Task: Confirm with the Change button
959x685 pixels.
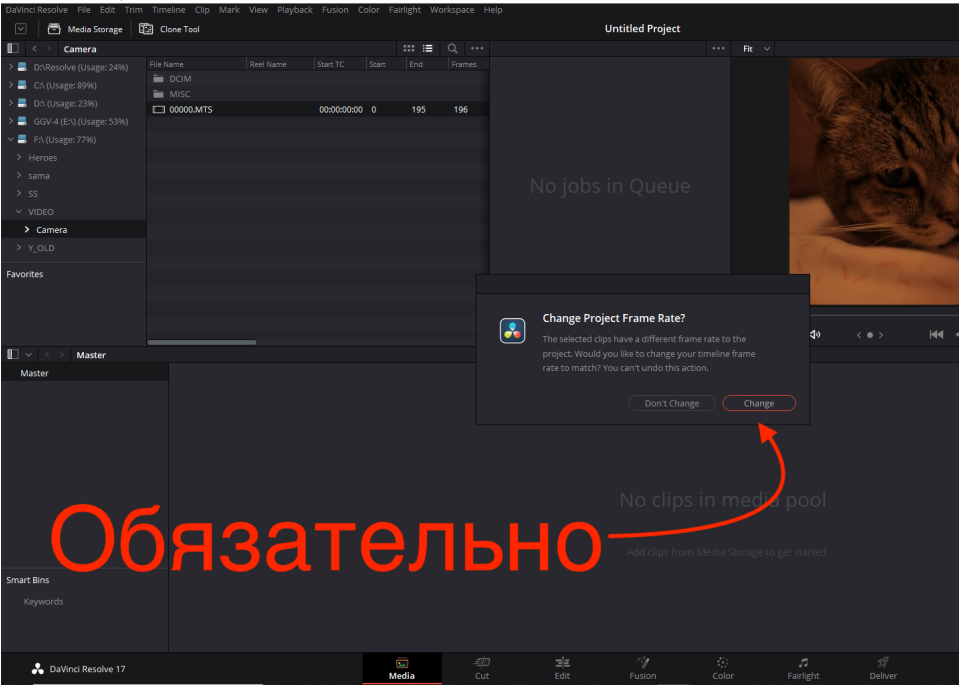Action: (758, 403)
